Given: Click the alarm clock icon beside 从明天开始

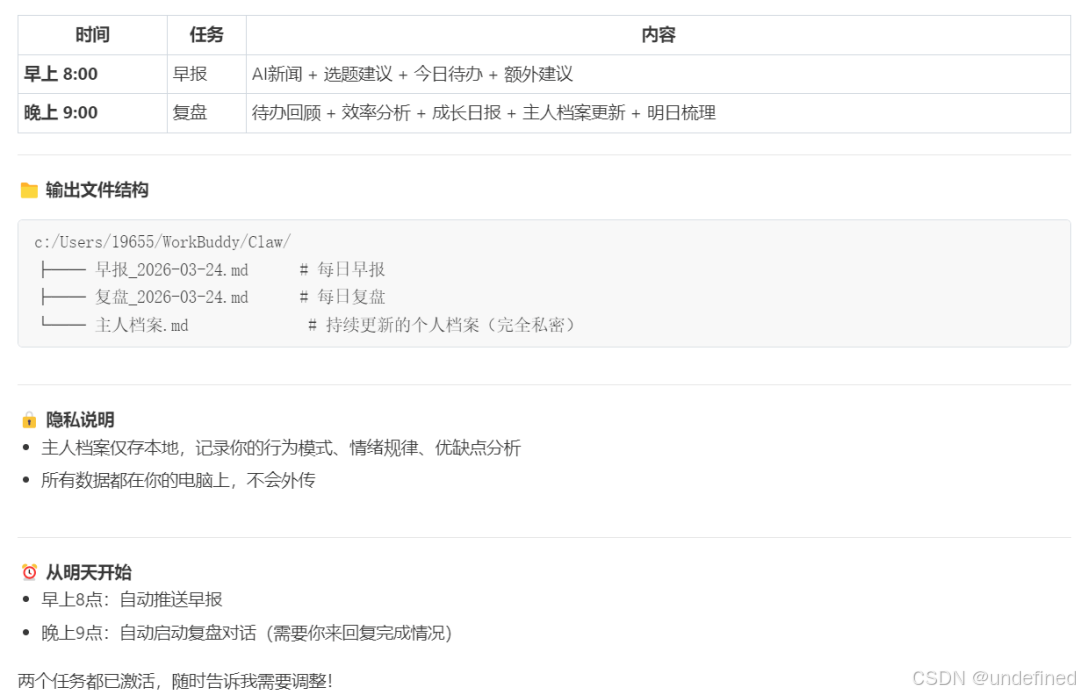Looking at the screenshot, I should (29, 572).
